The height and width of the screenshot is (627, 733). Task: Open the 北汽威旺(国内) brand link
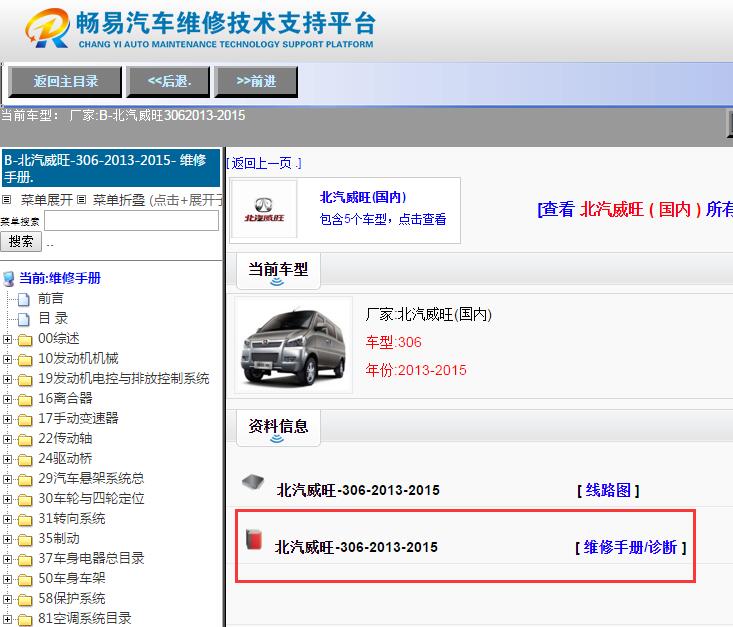coord(363,197)
